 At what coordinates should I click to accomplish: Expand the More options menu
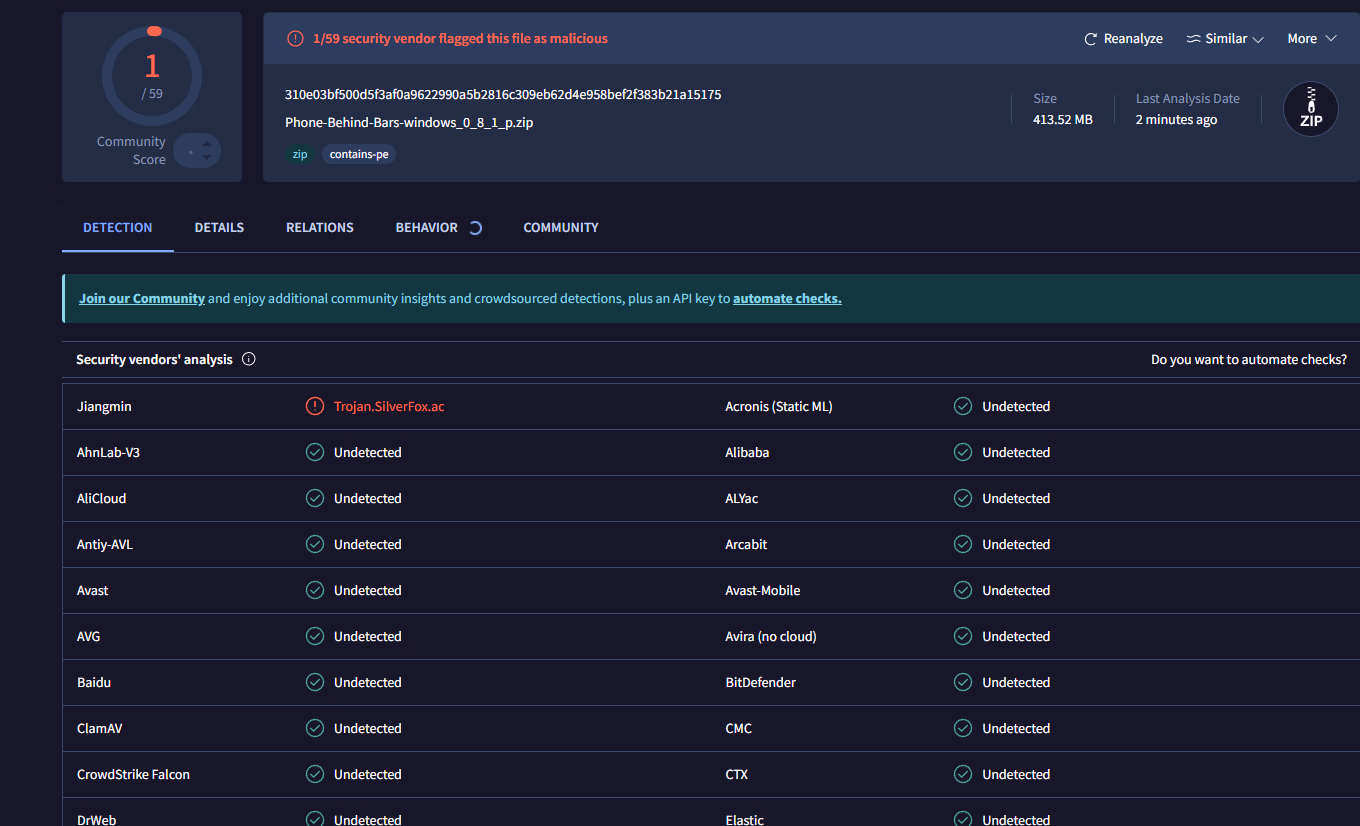coord(1311,39)
